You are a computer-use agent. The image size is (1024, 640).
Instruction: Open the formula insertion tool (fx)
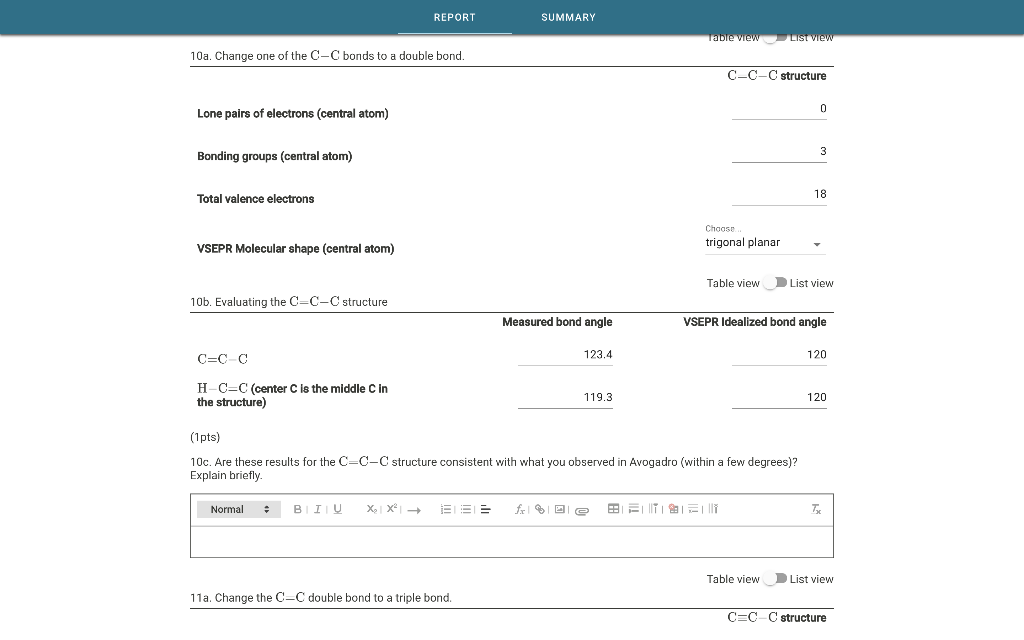click(x=520, y=509)
